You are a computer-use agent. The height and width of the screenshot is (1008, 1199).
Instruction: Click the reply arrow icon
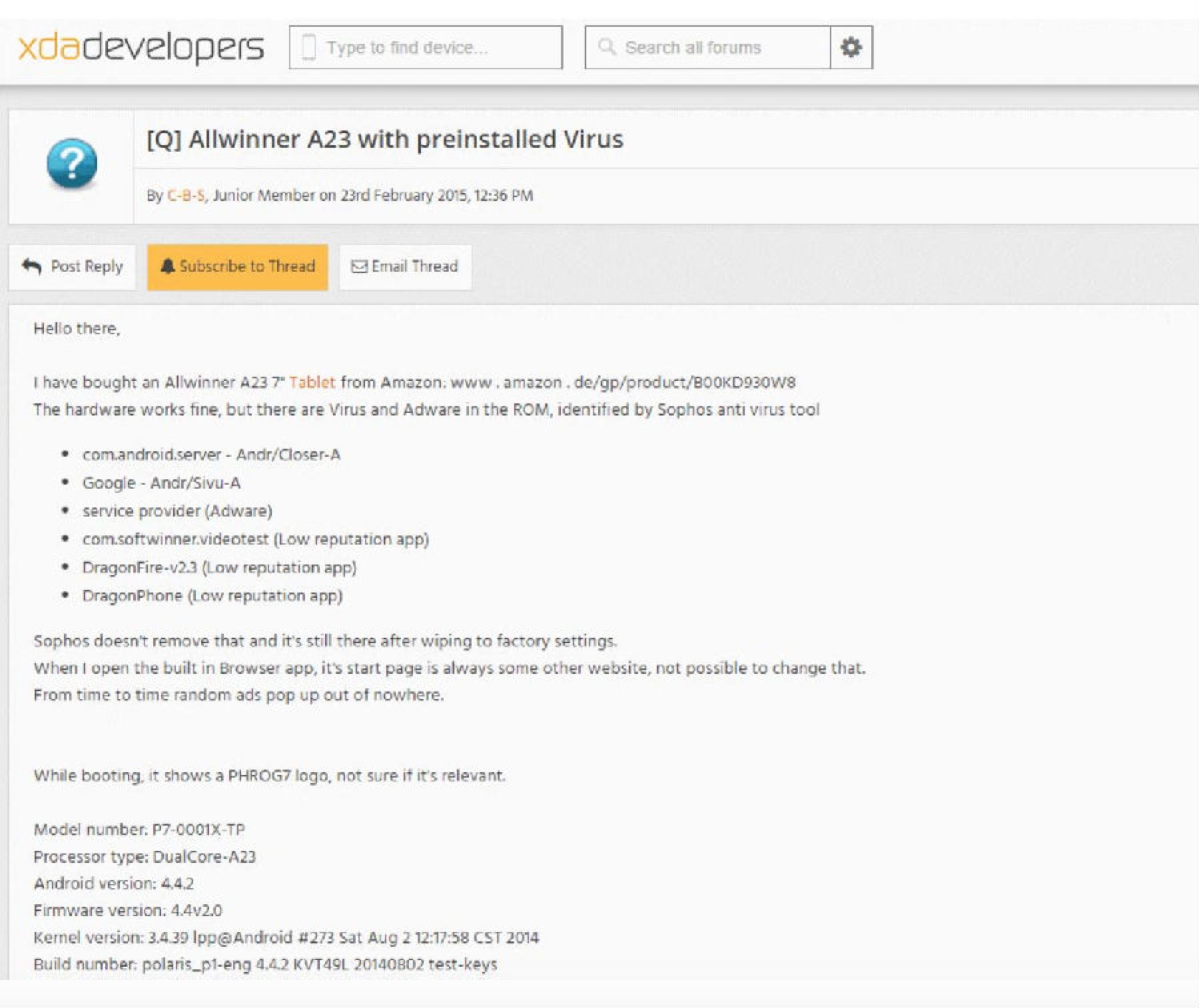[x=31, y=266]
